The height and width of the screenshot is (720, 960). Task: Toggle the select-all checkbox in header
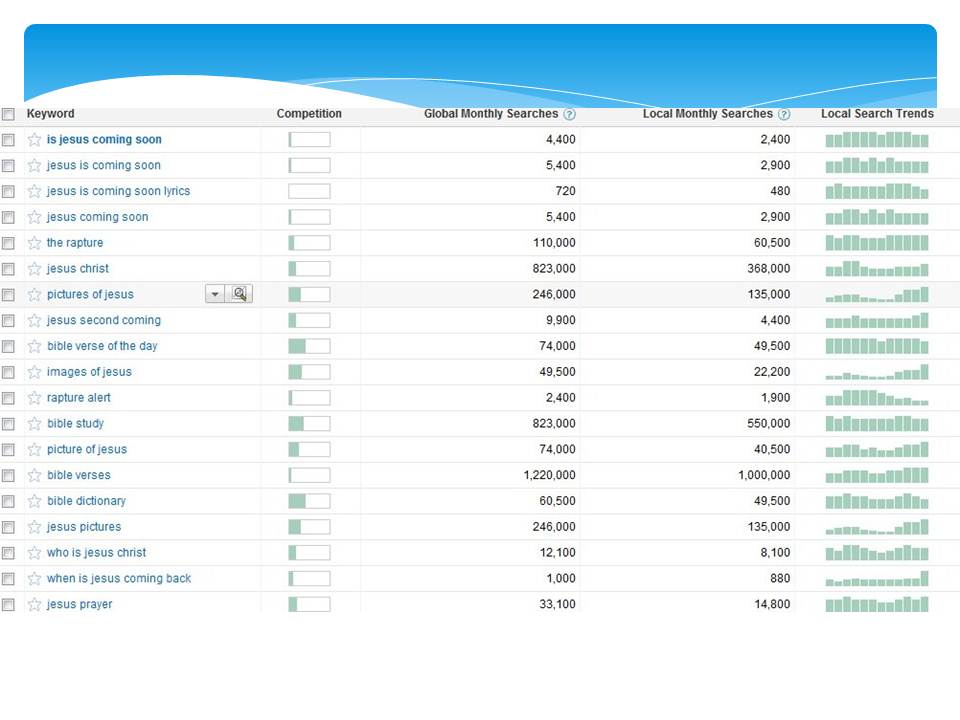[9, 115]
